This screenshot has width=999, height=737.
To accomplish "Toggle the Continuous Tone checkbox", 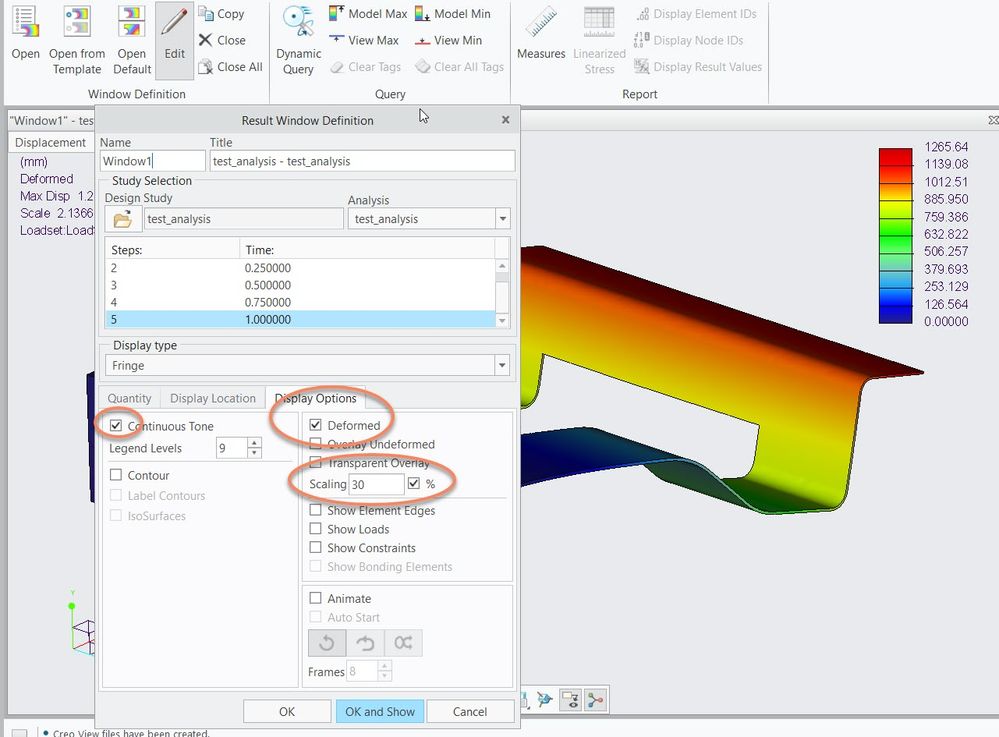I will [x=117, y=426].
